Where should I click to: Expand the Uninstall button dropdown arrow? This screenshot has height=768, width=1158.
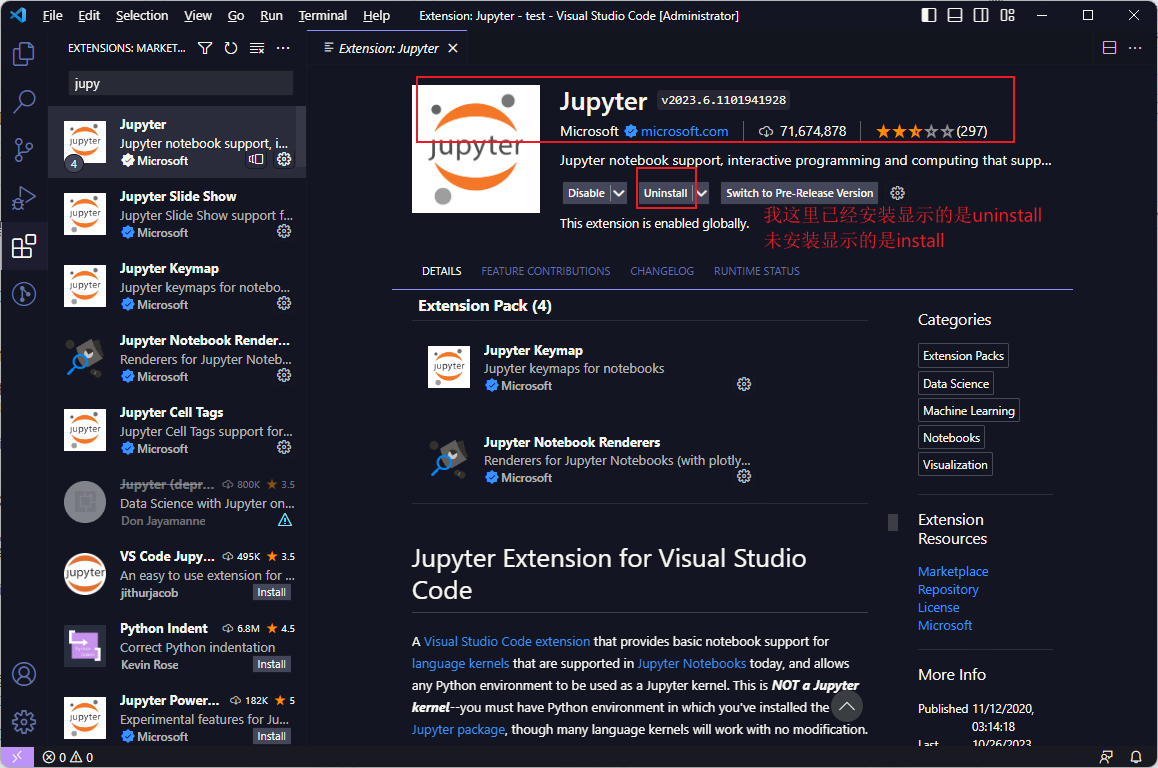[702, 193]
